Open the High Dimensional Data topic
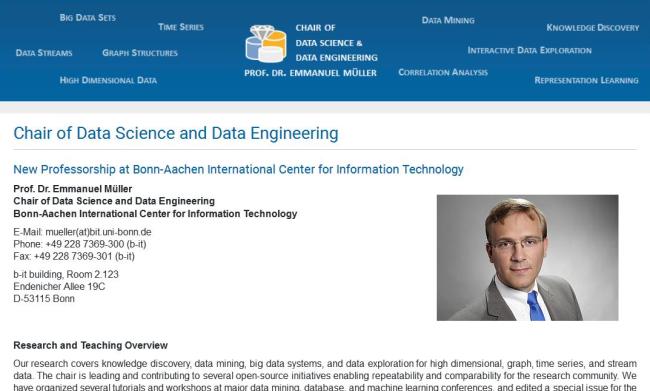This screenshot has height=391, width=650. point(108,80)
